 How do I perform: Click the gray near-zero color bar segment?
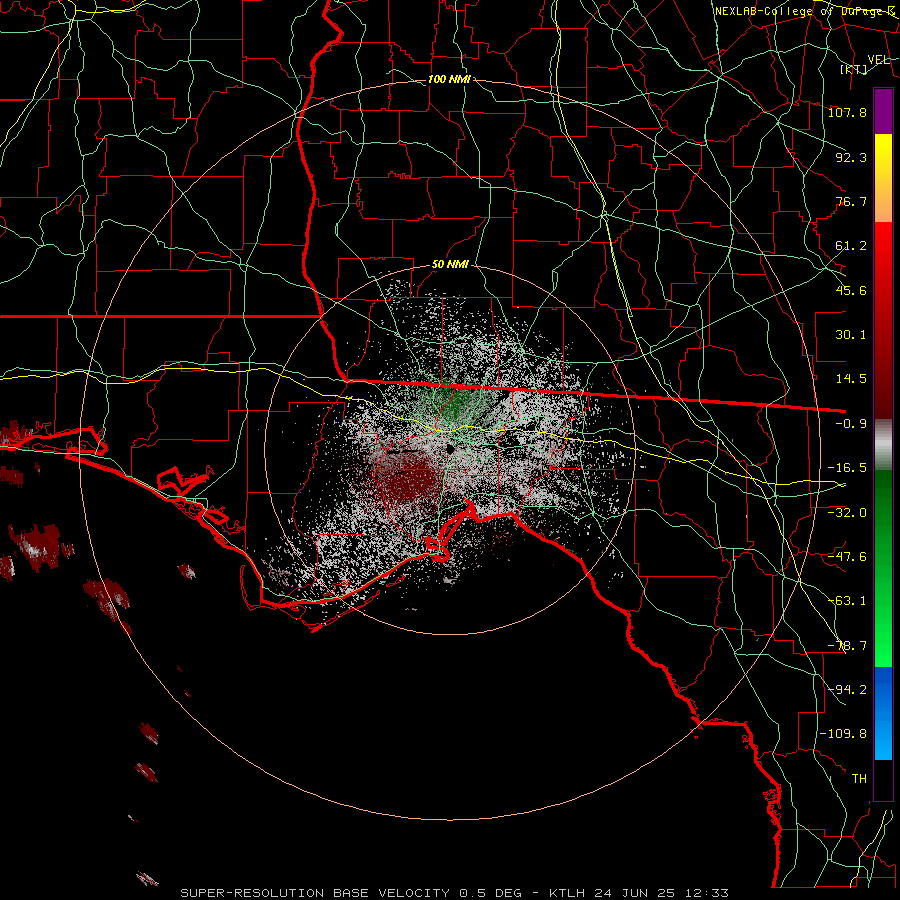pyautogui.click(x=883, y=444)
